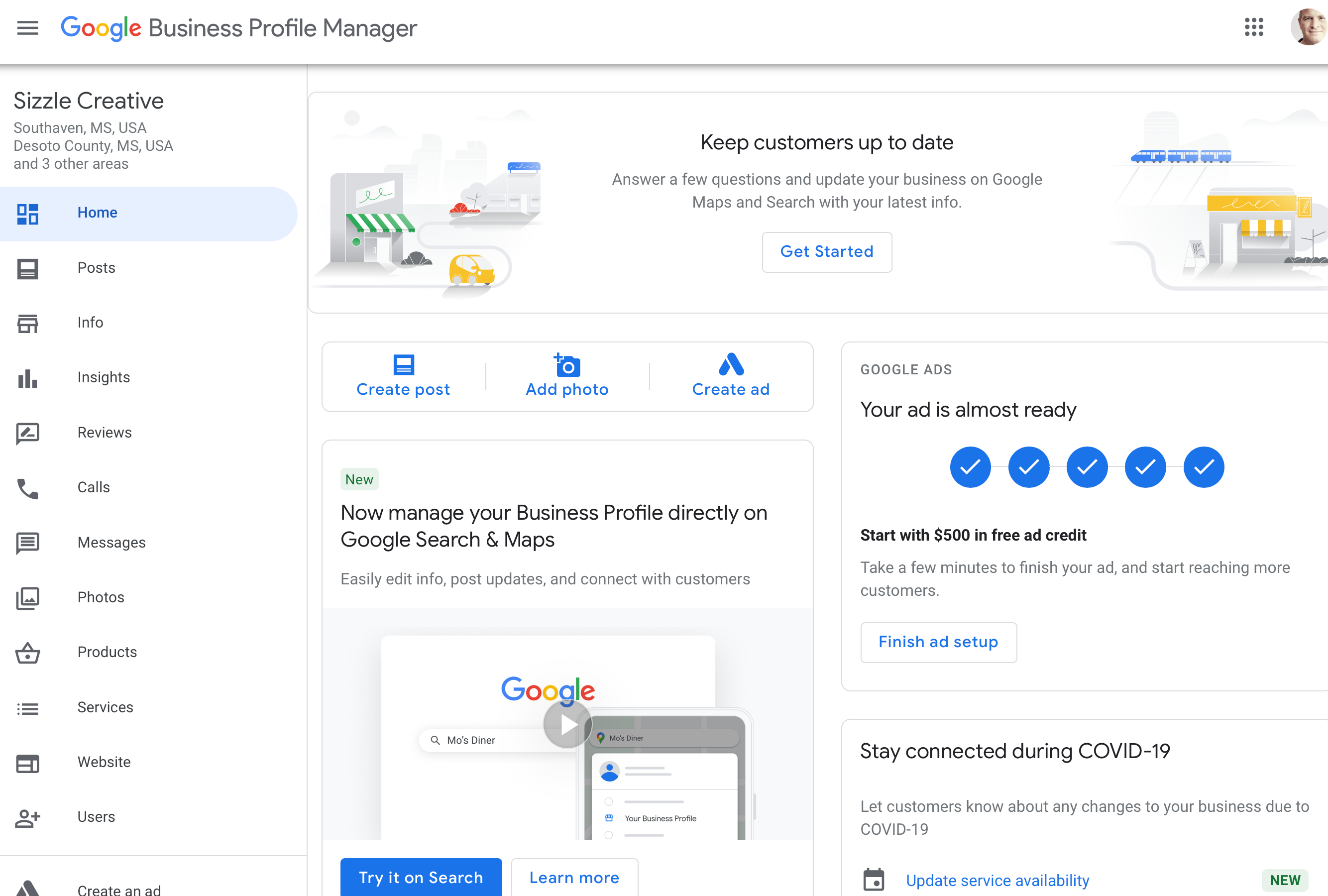Play the Business Profile video
The image size is (1328, 896).
567,724
